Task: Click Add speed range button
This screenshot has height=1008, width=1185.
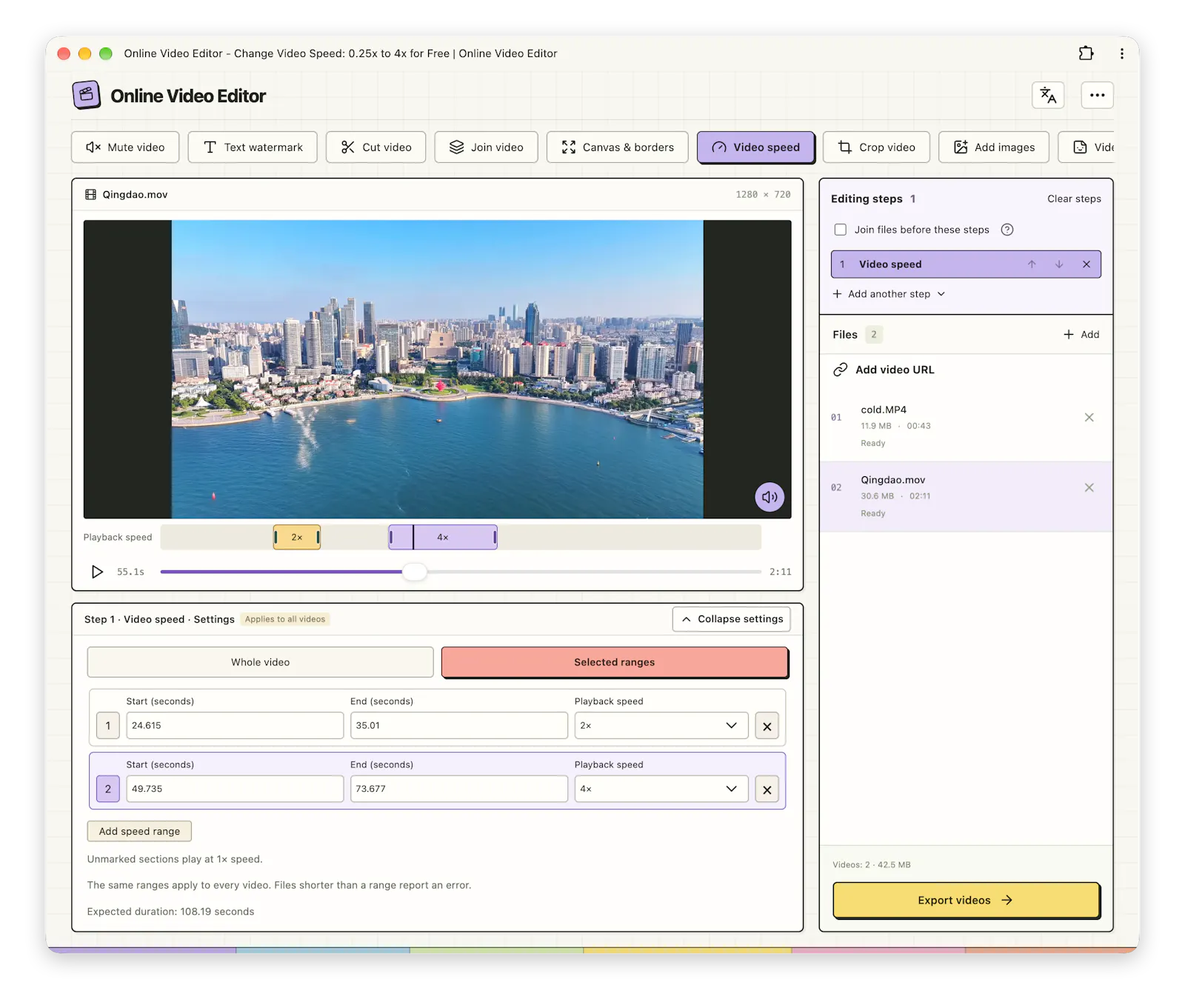Action: (139, 831)
